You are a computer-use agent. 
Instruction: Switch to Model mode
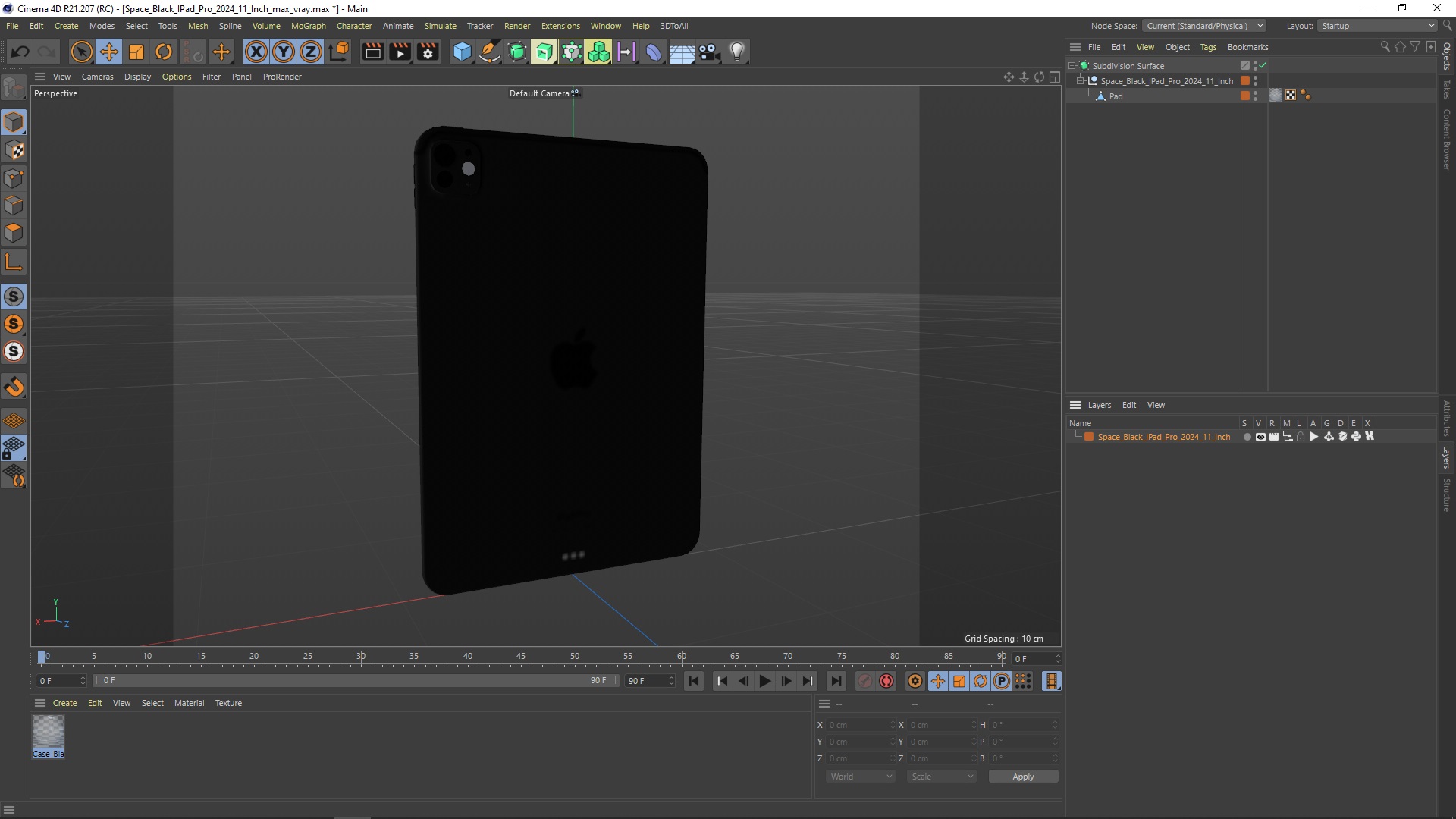(14, 122)
